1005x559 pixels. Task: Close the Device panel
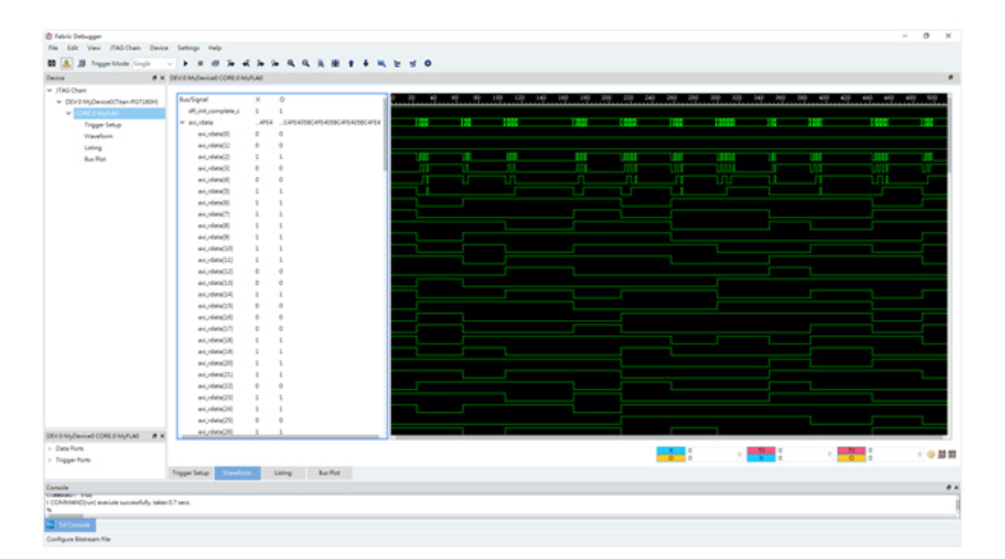pyautogui.click(x=162, y=78)
